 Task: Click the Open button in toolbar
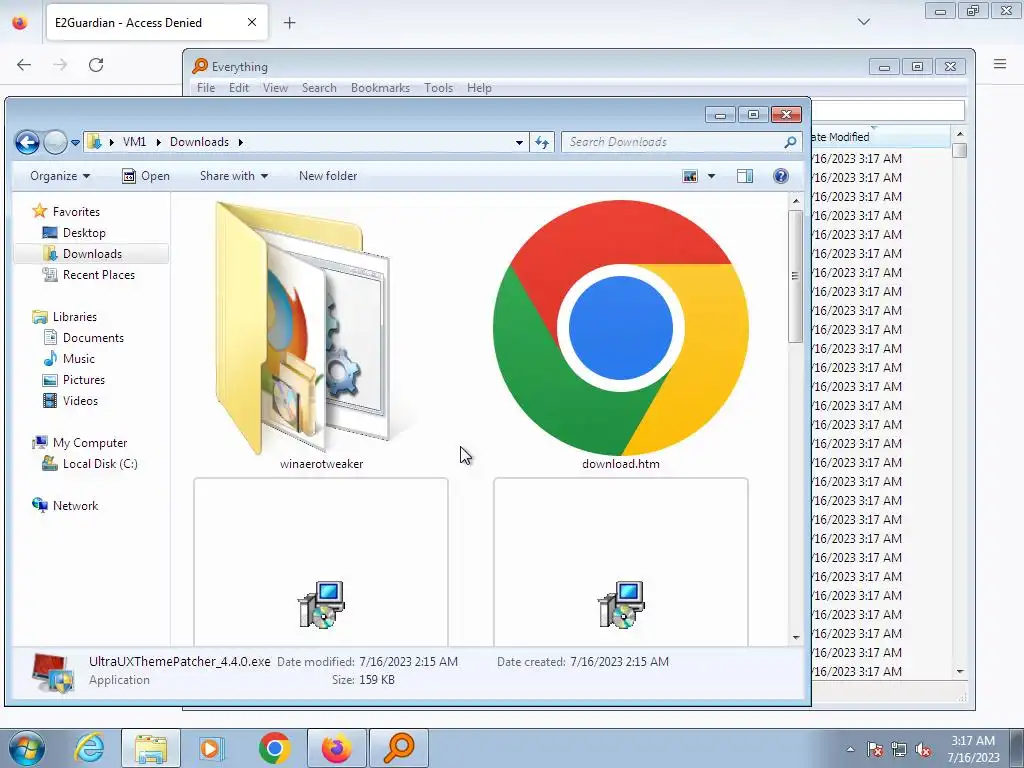[146, 176]
